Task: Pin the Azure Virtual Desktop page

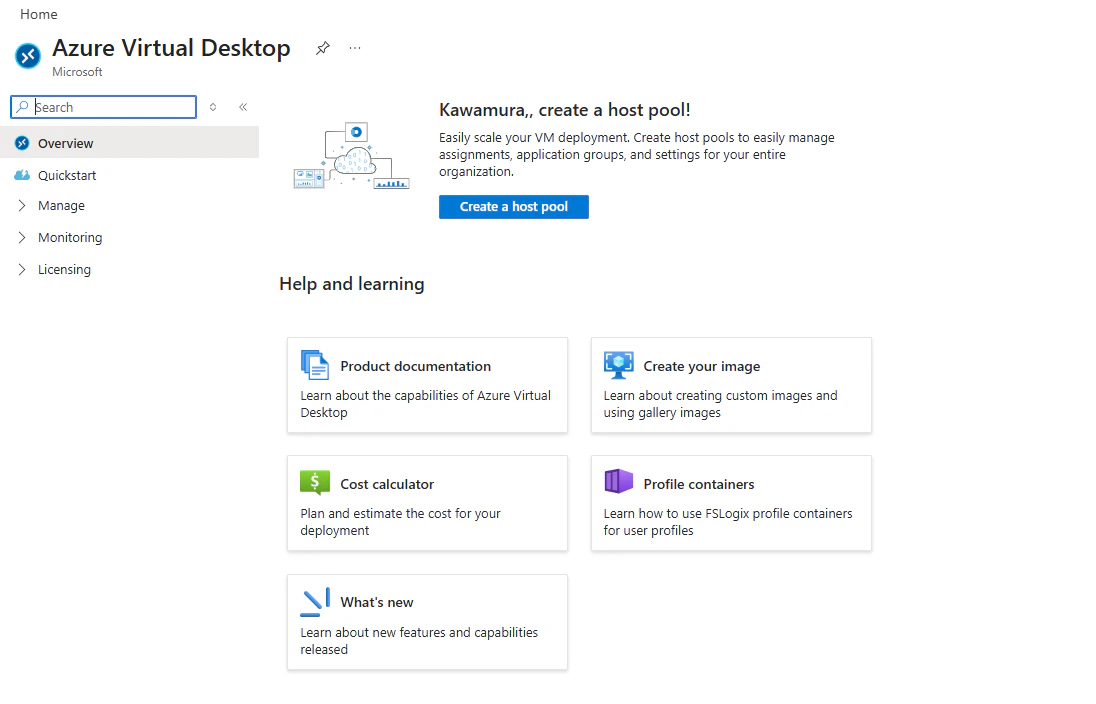Action: point(322,48)
